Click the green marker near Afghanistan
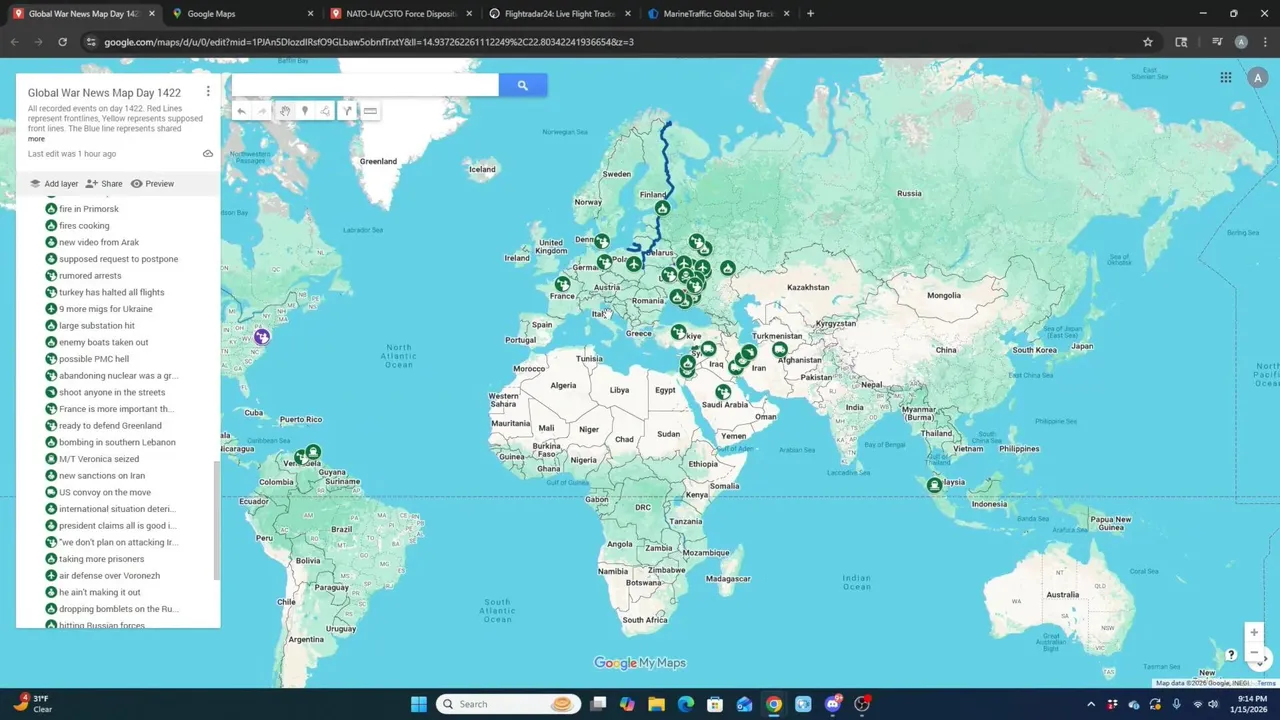 point(779,350)
